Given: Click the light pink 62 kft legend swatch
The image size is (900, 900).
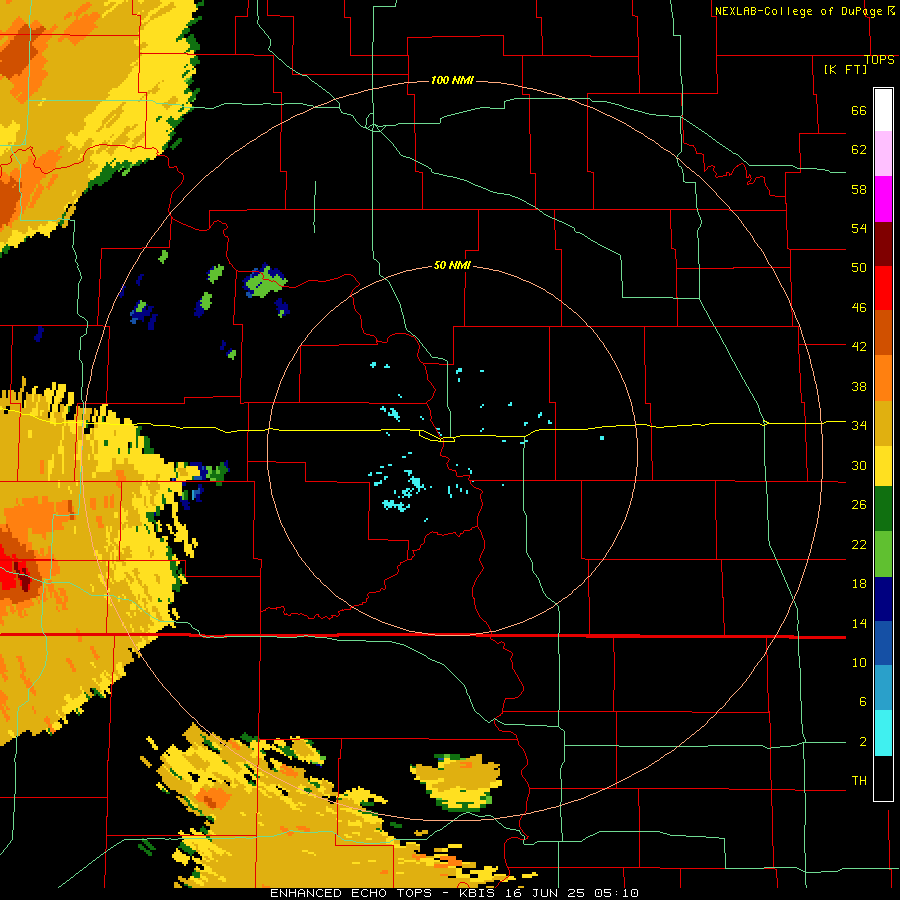Looking at the screenshot, I should [x=883, y=153].
